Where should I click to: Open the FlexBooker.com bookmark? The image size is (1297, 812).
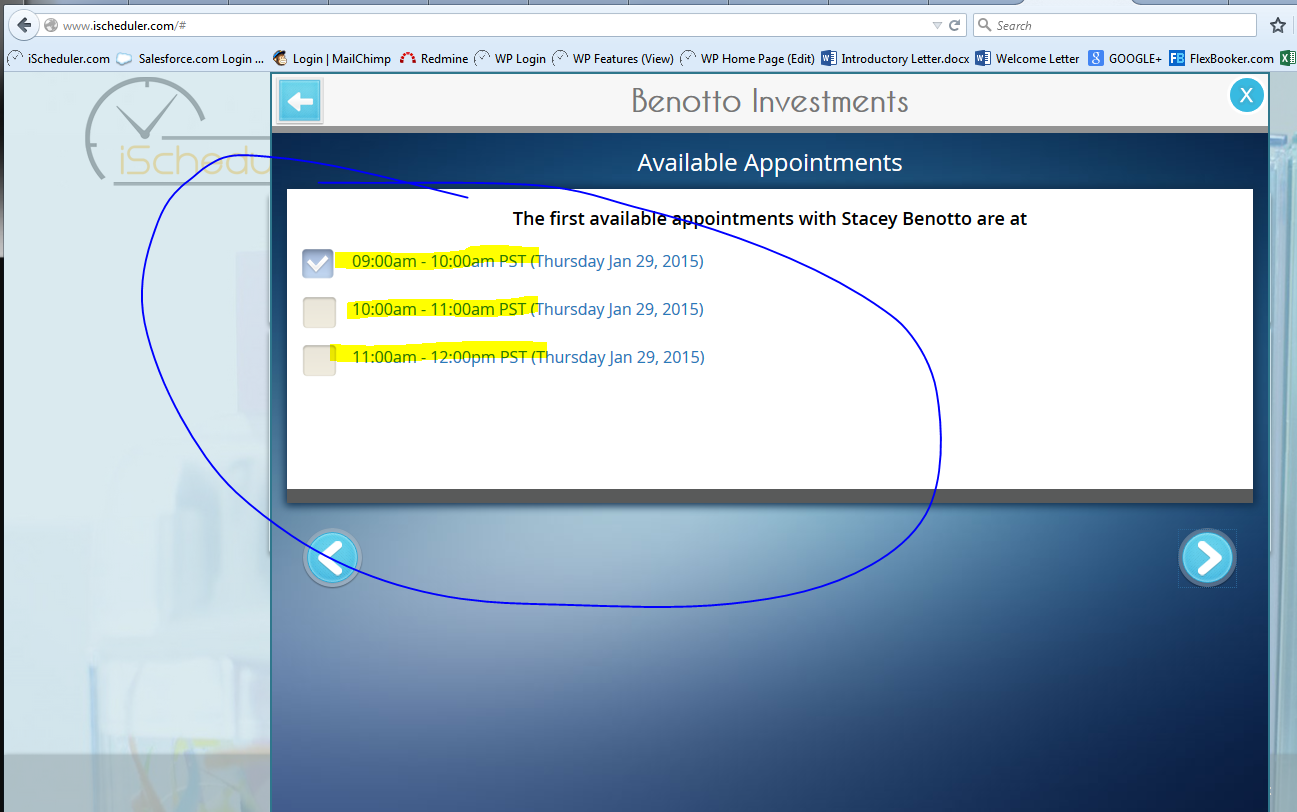point(1221,59)
